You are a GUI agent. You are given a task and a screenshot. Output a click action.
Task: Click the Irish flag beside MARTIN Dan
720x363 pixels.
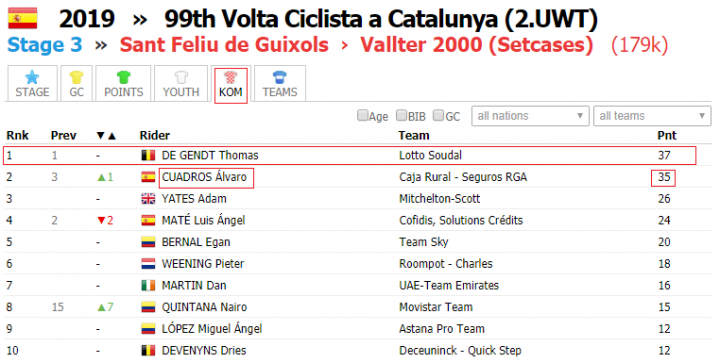(x=148, y=285)
